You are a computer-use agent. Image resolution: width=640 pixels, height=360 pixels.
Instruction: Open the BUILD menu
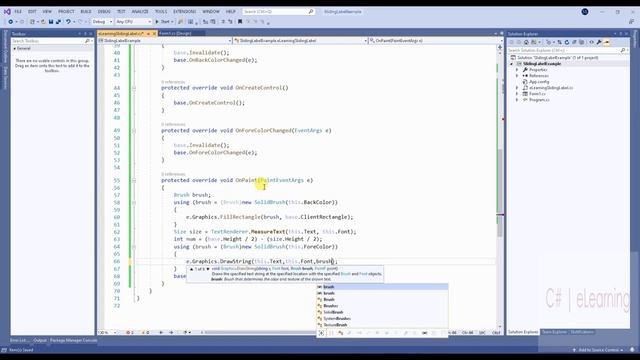tap(86, 11)
